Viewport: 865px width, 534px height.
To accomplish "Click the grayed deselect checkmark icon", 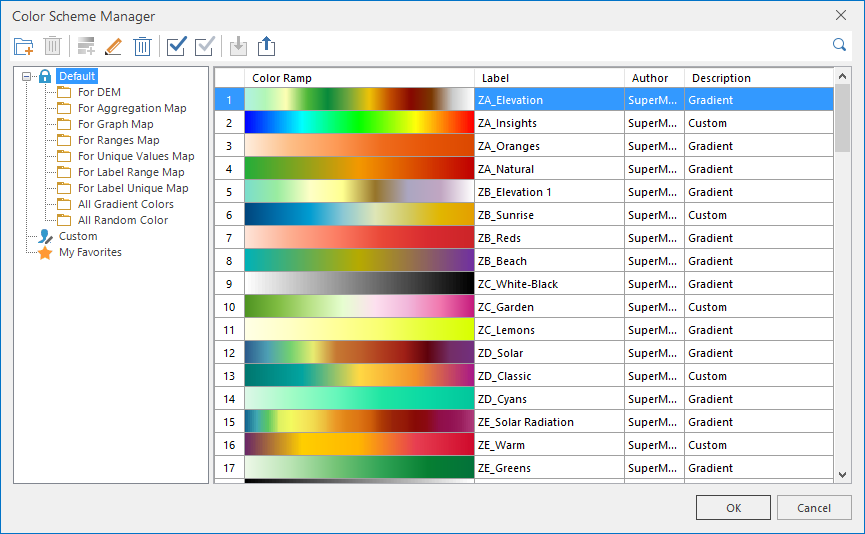I will (205, 46).
